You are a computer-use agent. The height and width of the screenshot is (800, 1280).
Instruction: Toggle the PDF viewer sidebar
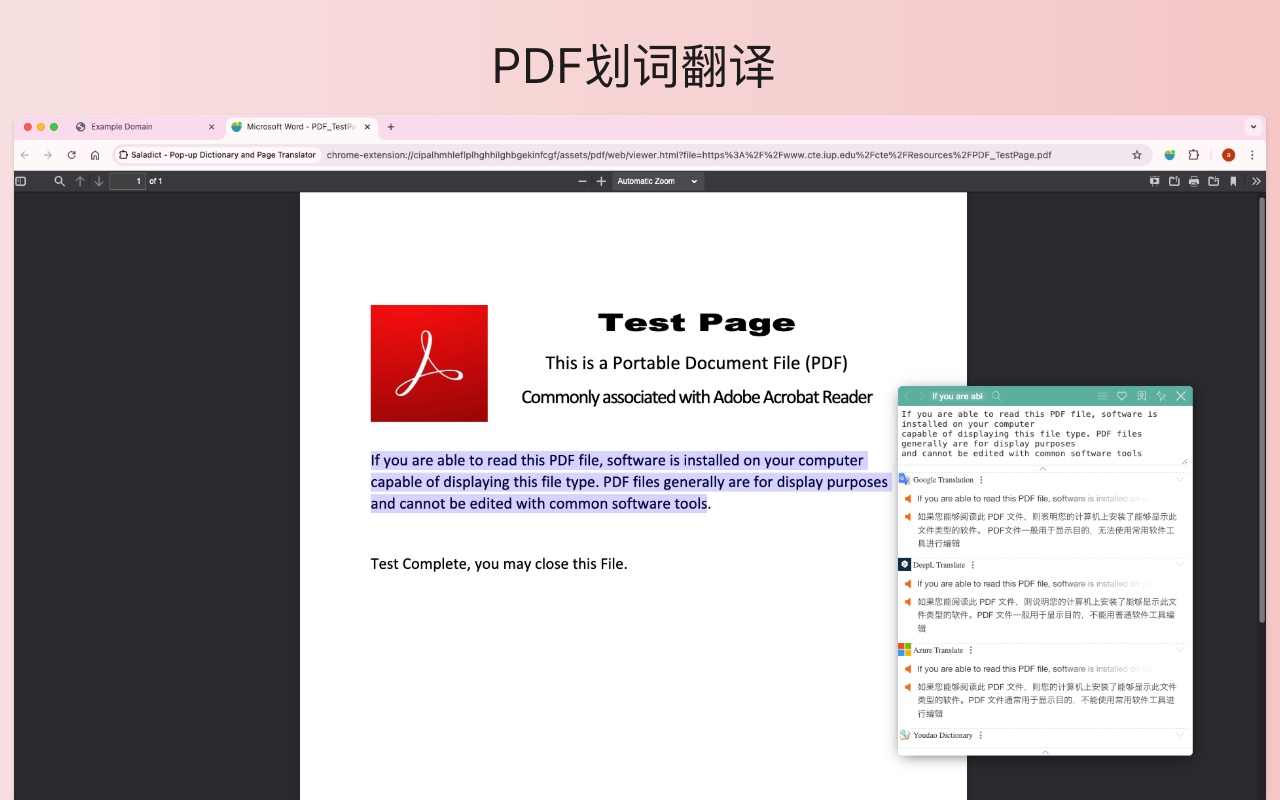tap(20, 181)
